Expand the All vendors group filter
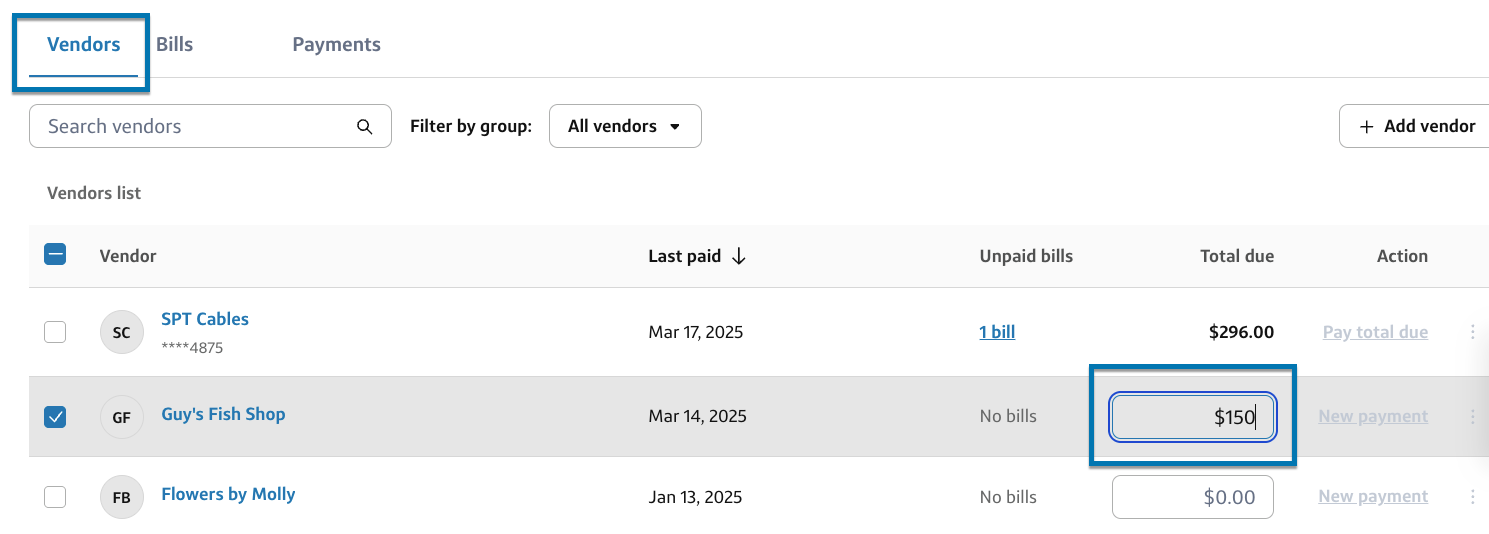Image resolution: width=1489 pixels, height=534 pixels. [x=625, y=126]
